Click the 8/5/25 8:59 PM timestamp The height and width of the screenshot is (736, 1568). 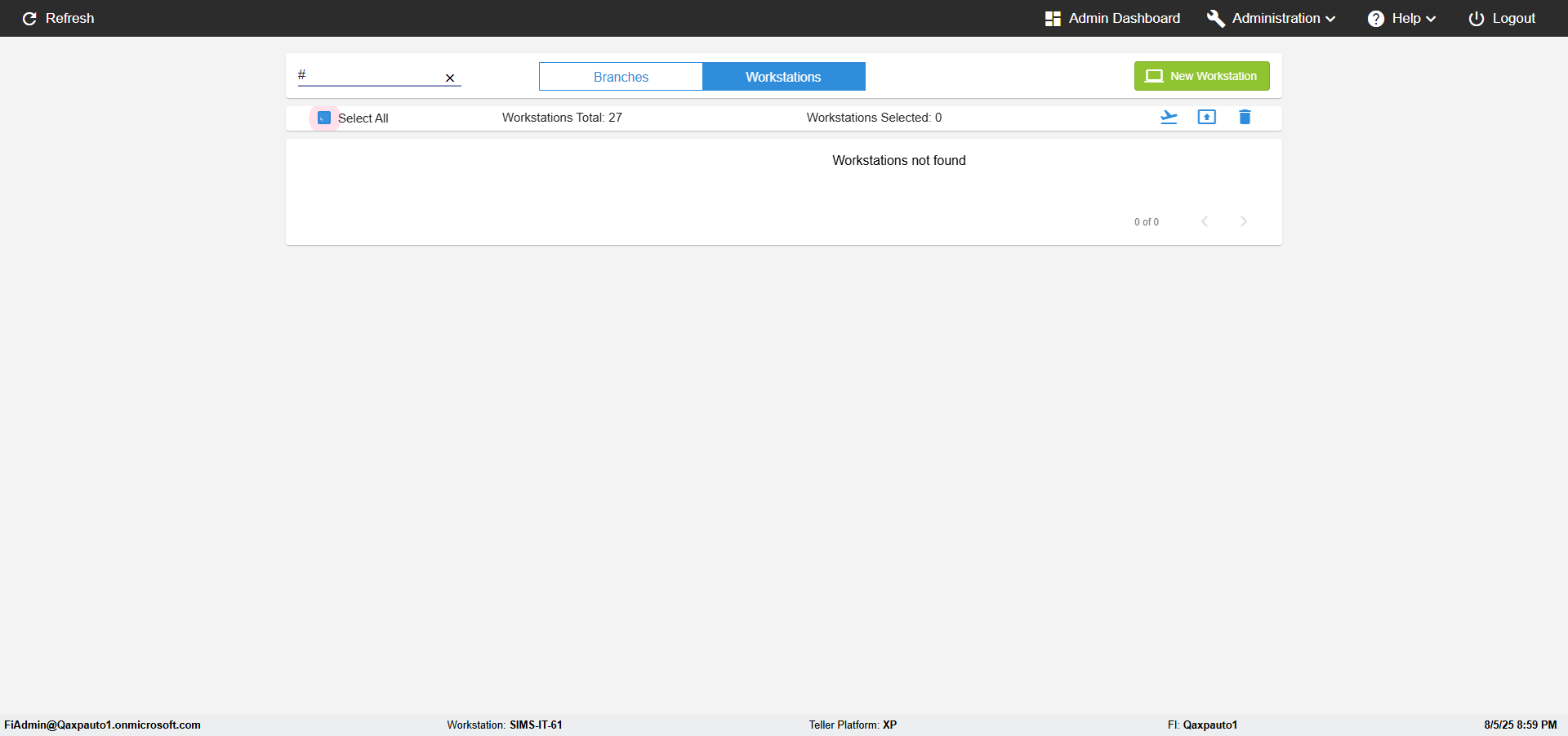[x=1520, y=725]
